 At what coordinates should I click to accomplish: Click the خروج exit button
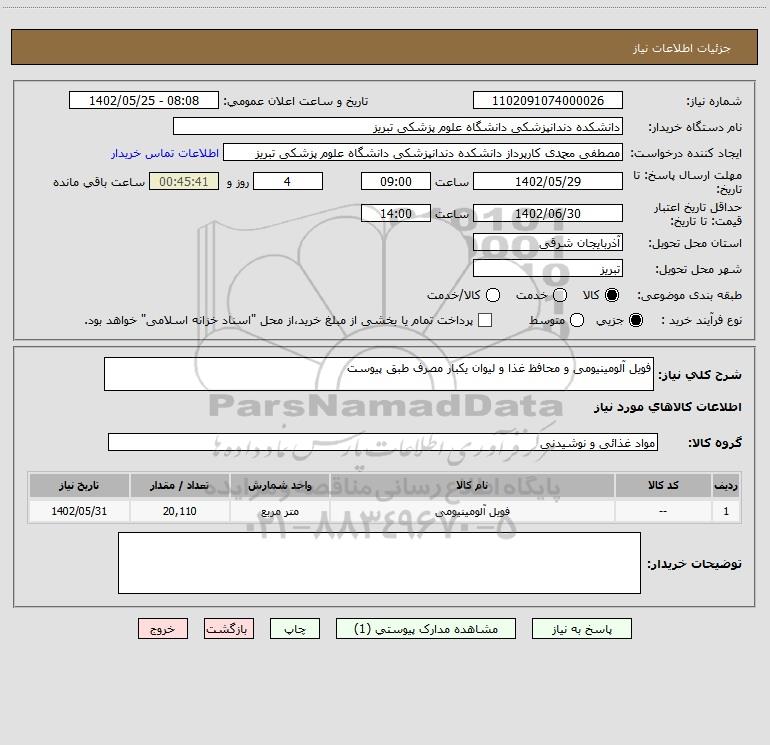[x=163, y=629]
